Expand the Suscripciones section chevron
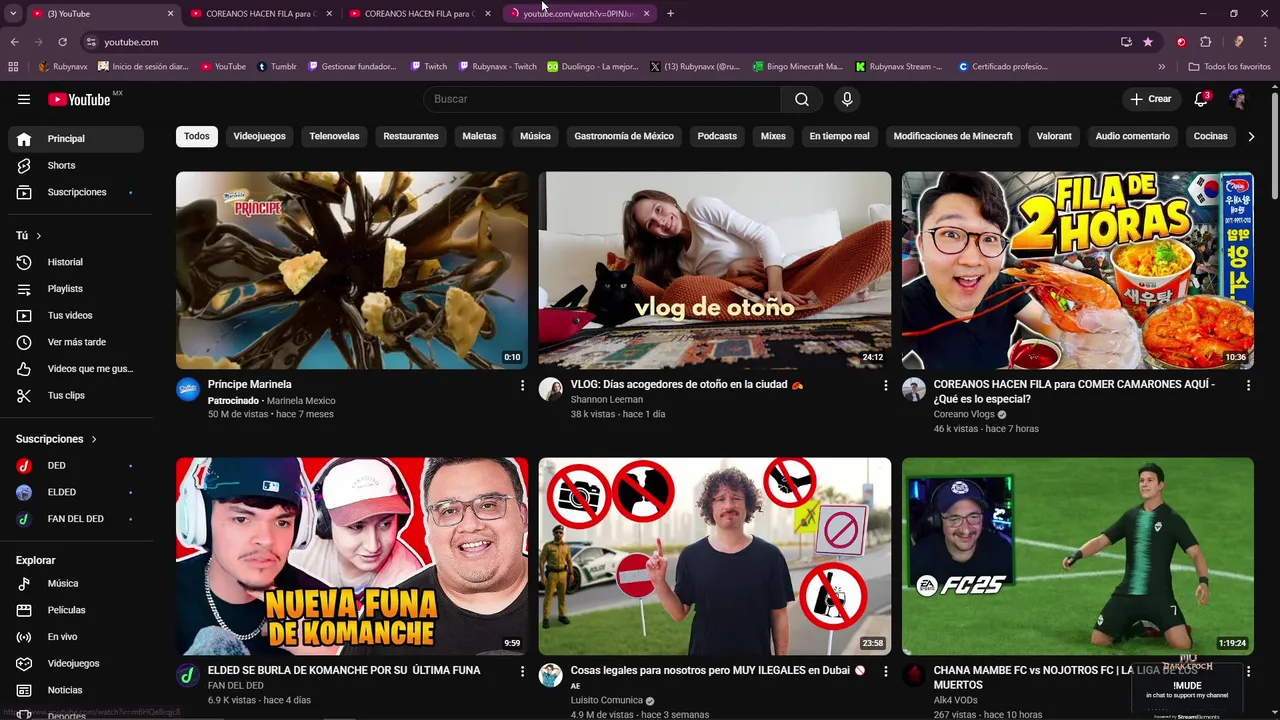This screenshot has height=720, width=1280. pyautogui.click(x=94, y=439)
